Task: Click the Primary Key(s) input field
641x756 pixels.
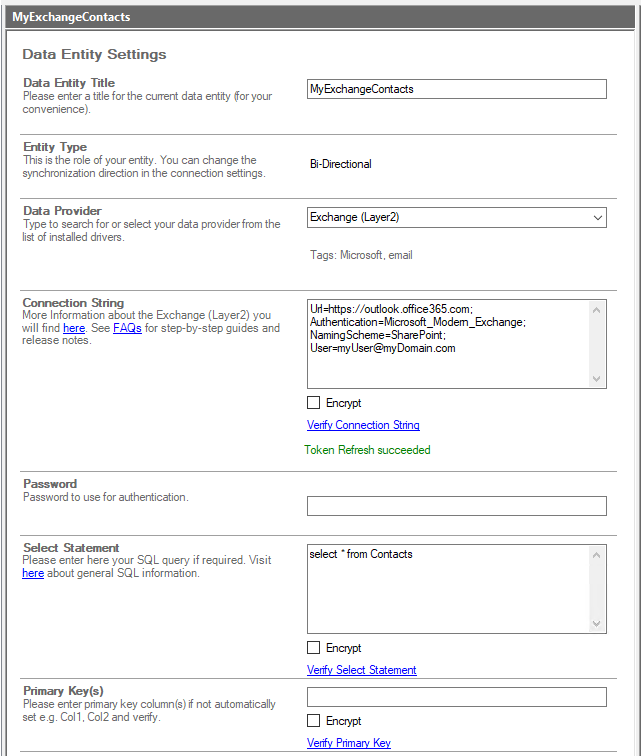Action: click(x=456, y=697)
